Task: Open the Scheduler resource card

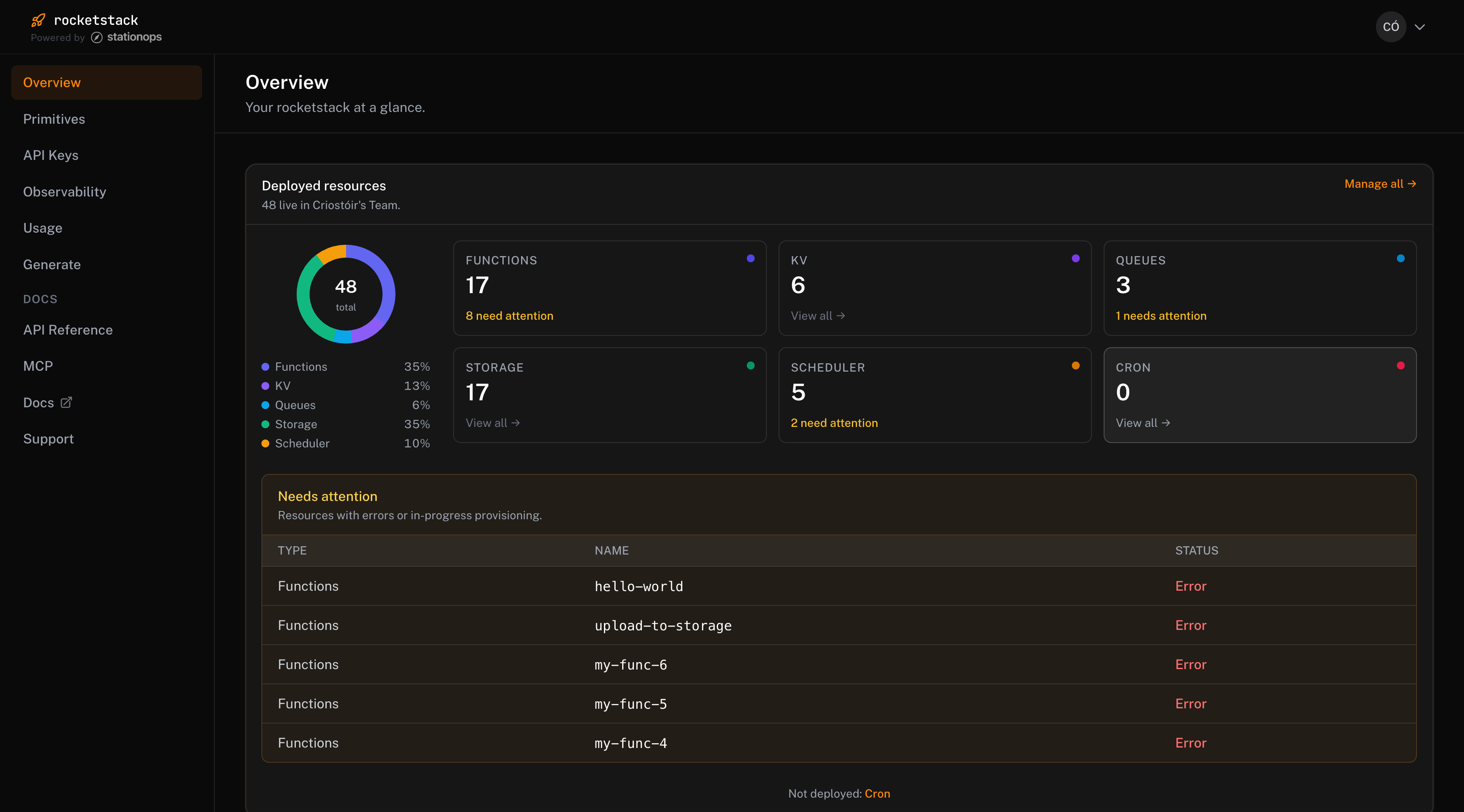Action: [x=935, y=395]
